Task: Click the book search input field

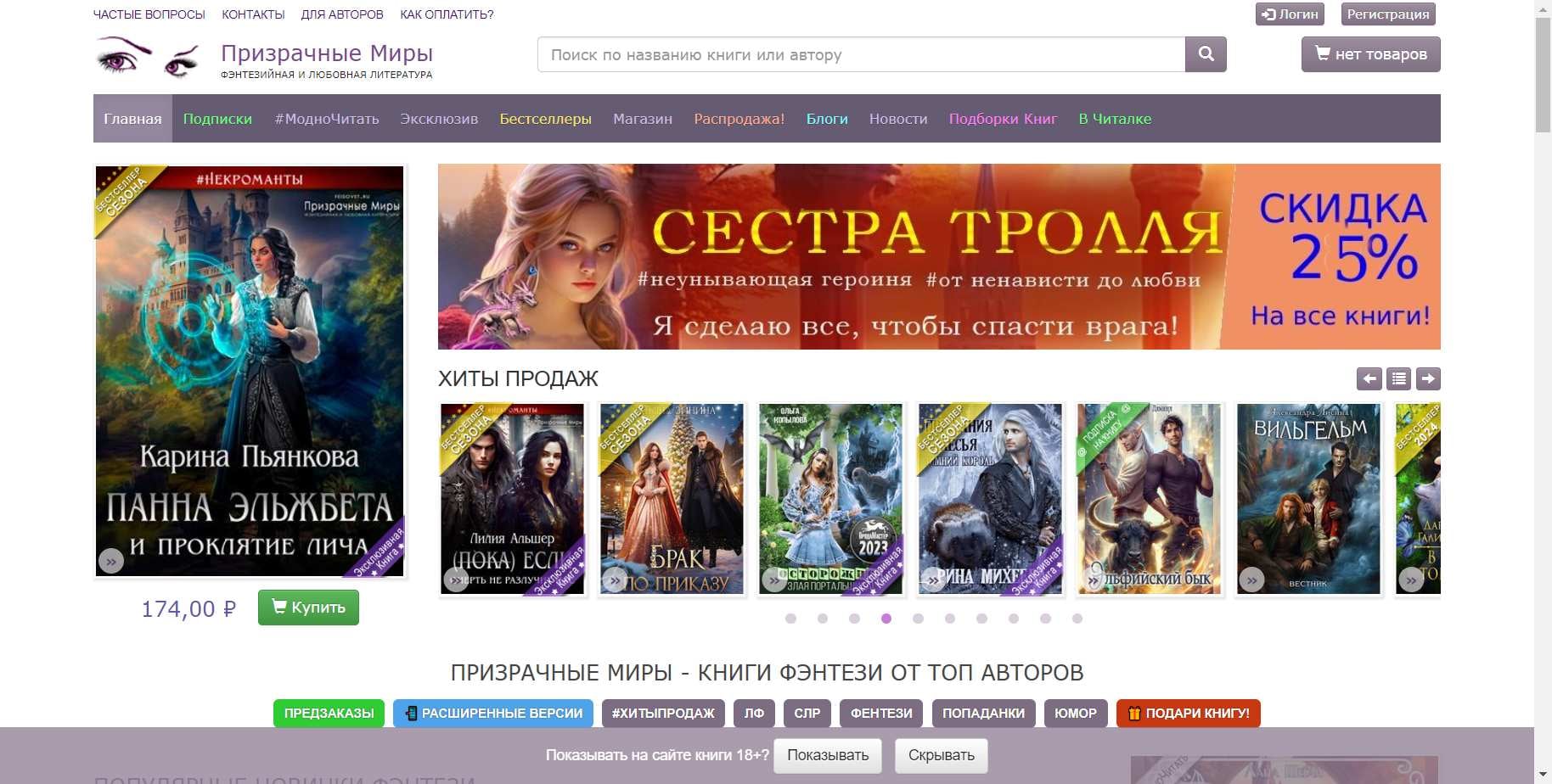Action: [x=861, y=54]
